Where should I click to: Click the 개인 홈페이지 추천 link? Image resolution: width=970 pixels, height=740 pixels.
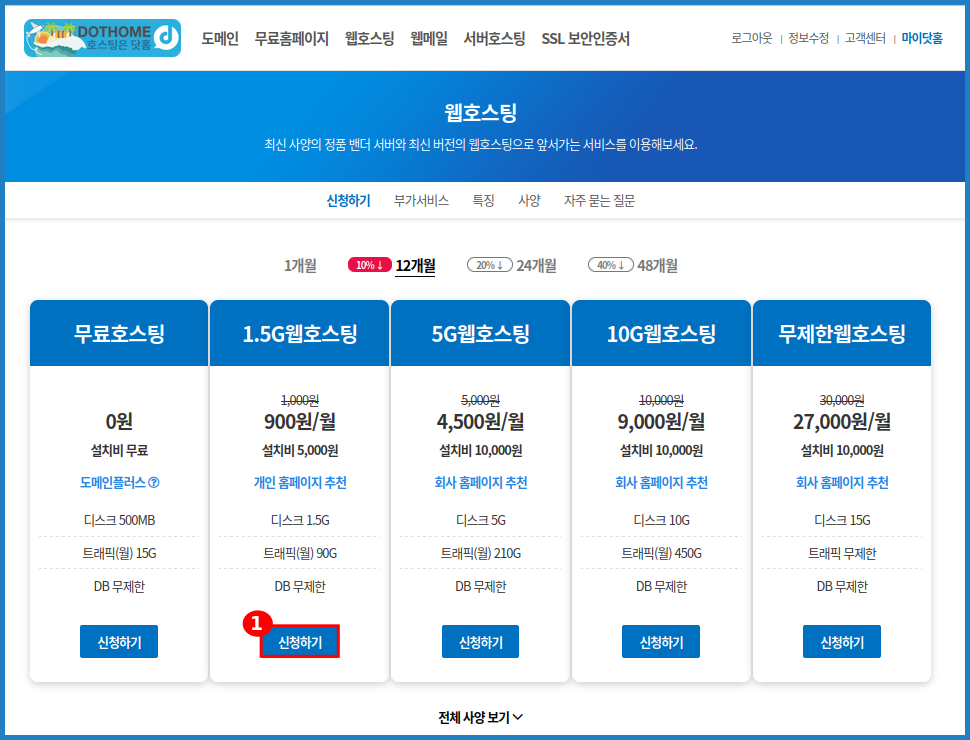[300, 483]
